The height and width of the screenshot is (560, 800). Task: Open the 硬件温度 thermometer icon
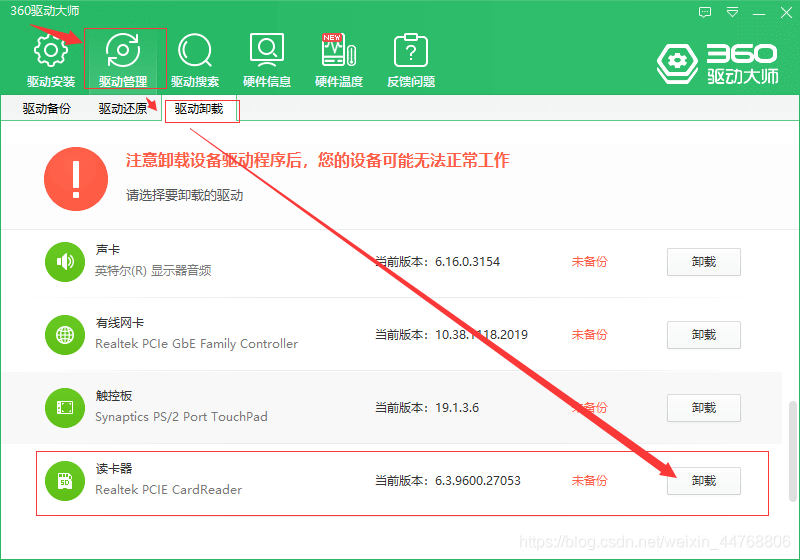coord(339,50)
